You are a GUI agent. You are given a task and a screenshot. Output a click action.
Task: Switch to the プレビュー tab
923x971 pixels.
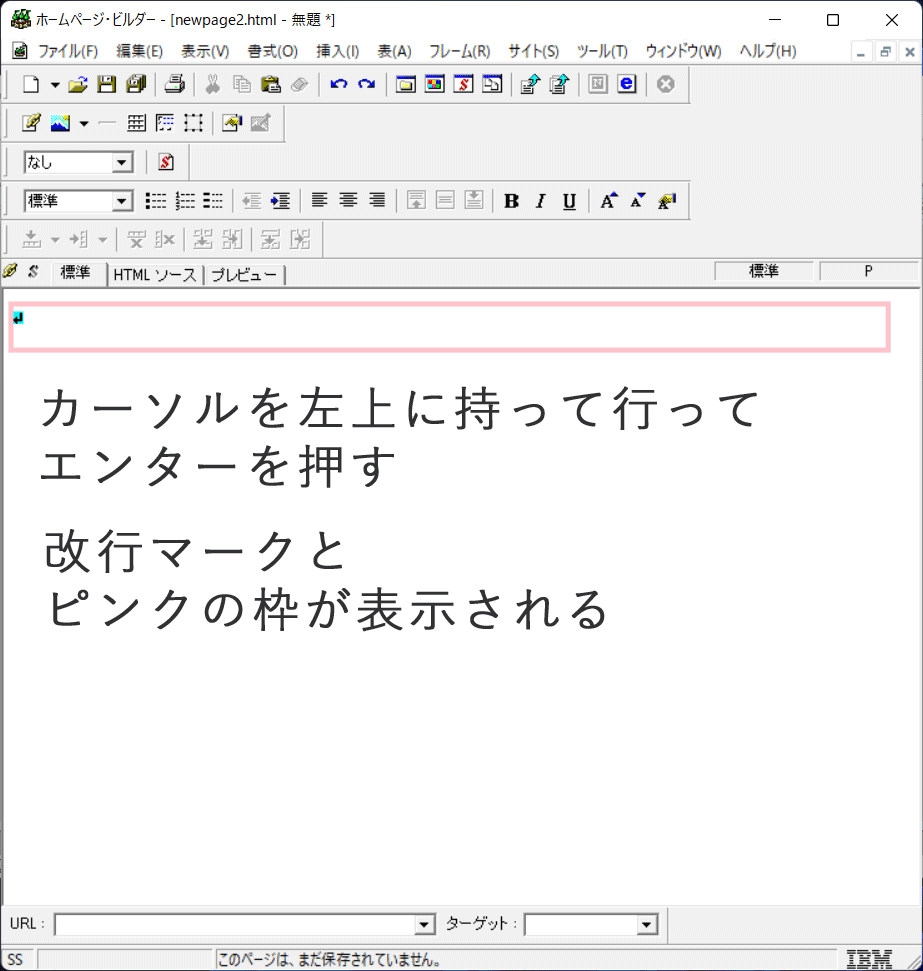244,275
